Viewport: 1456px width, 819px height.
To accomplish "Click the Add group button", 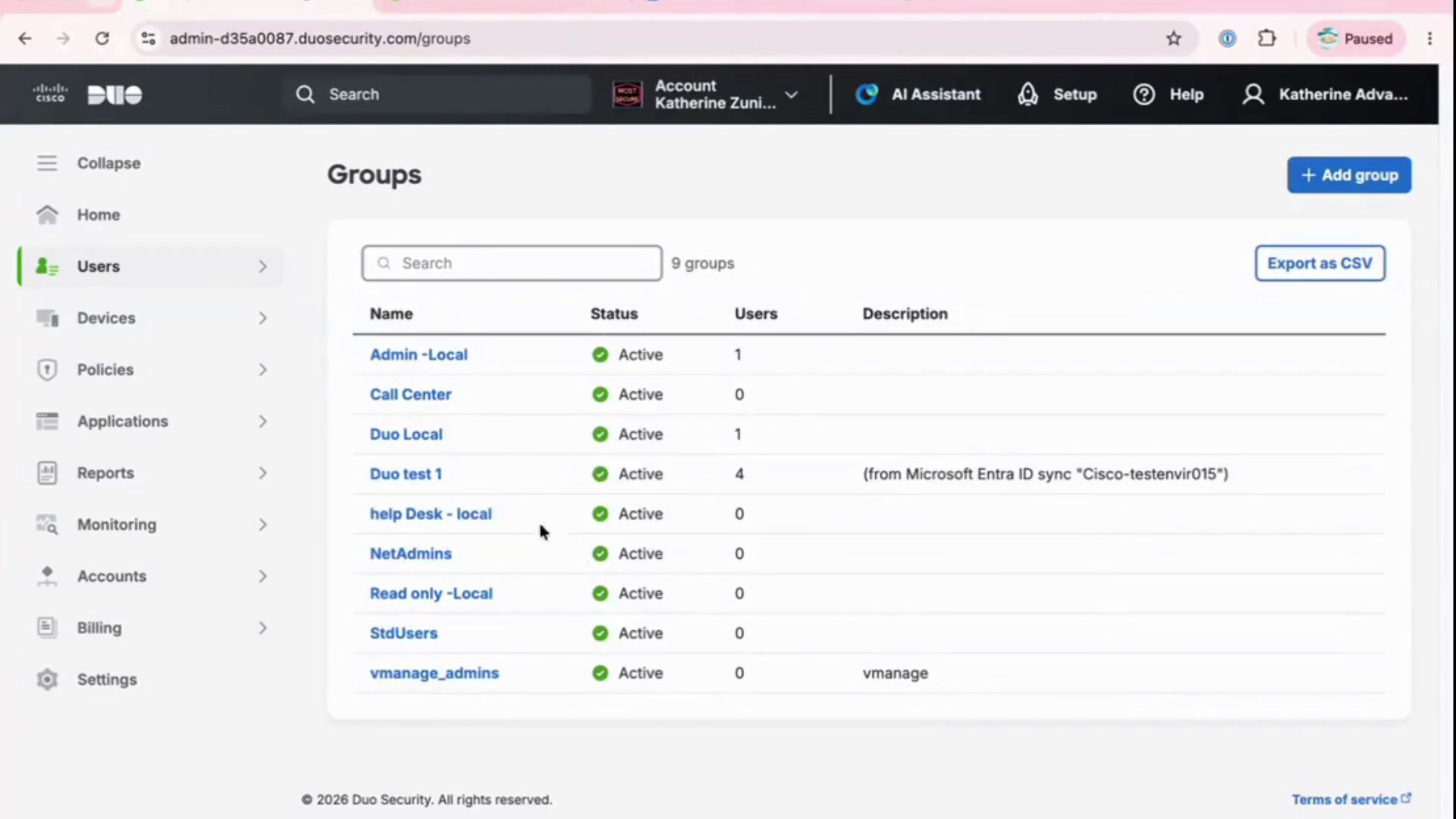I will click(1349, 175).
